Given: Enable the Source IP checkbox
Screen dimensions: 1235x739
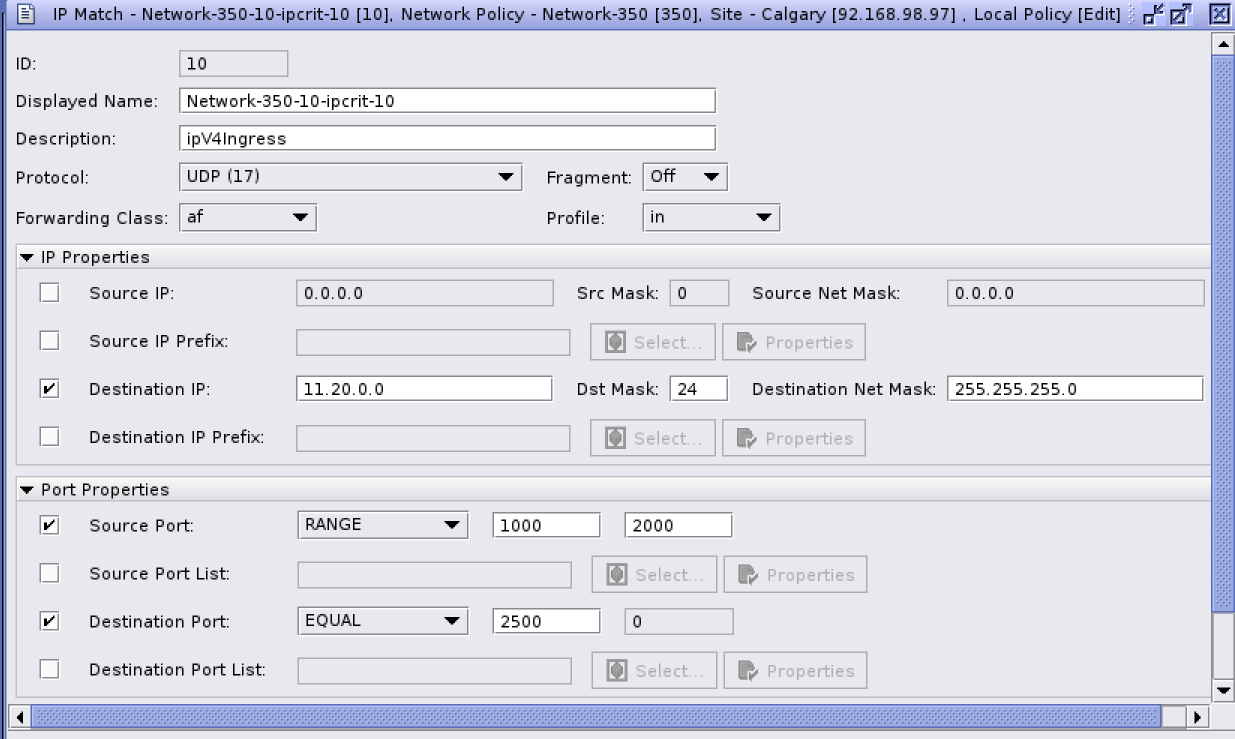Looking at the screenshot, I should (x=49, y=293).
